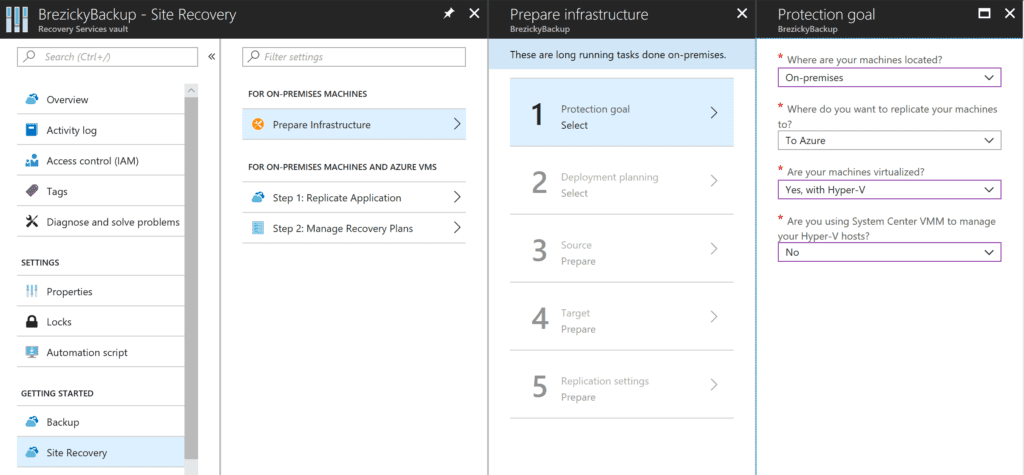Click the magnifier in Filter settings
This screenshot has width=1024, height=475.
254,57
